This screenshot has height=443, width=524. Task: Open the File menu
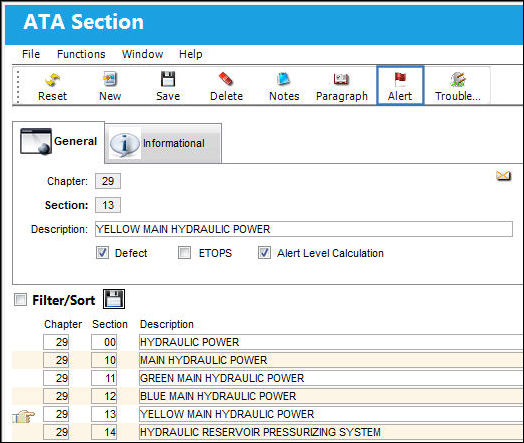31,54
